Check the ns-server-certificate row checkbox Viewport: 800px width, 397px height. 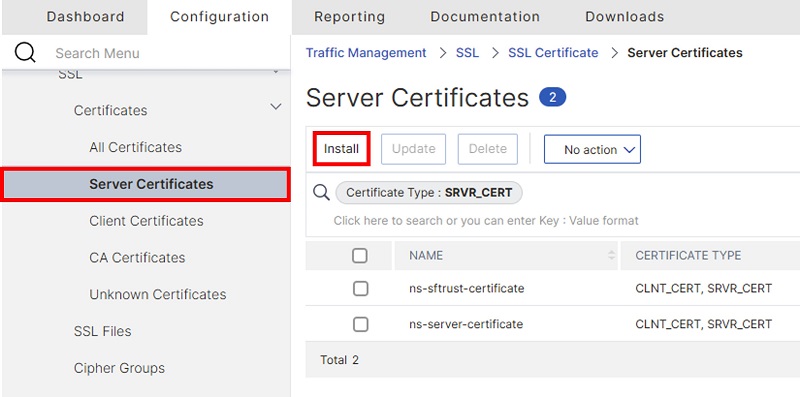coord(360,324)
